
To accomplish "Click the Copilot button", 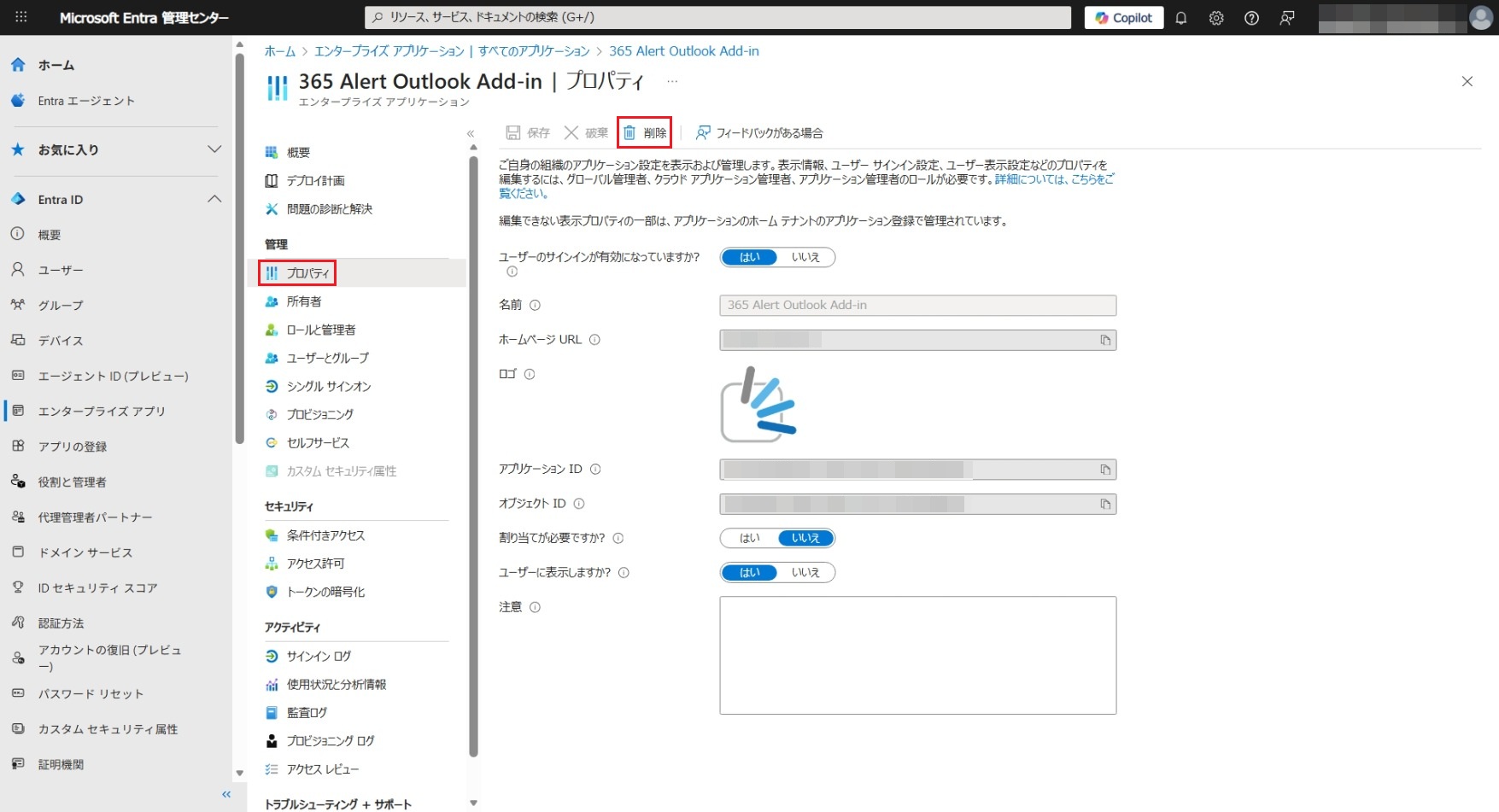I will point(1123,18).
